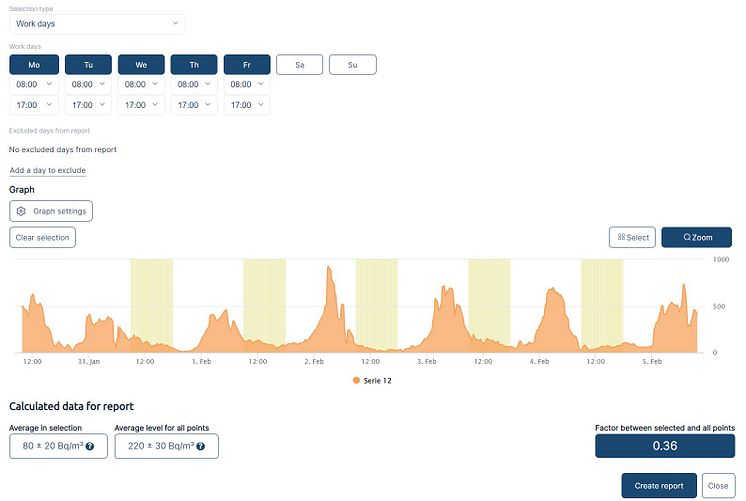Change Tuesday 17:00 end time
746x501 pixels.
tap(88, 105)
